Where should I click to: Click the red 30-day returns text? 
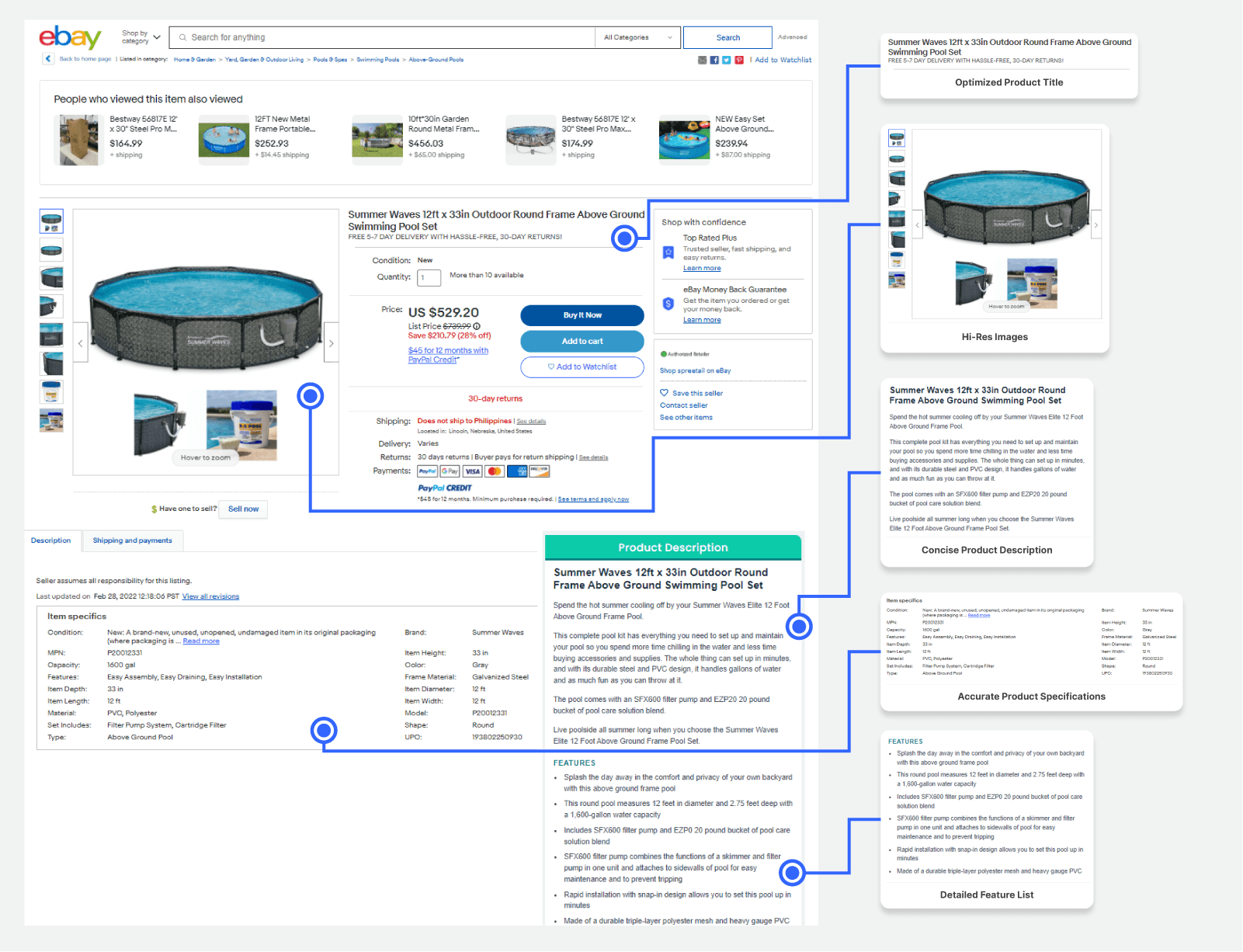[495, 399]
